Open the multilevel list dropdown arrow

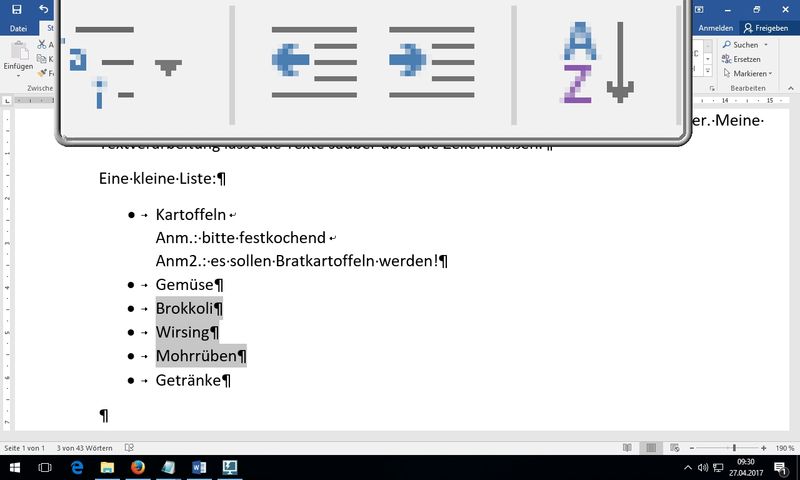tap(168, 66)
